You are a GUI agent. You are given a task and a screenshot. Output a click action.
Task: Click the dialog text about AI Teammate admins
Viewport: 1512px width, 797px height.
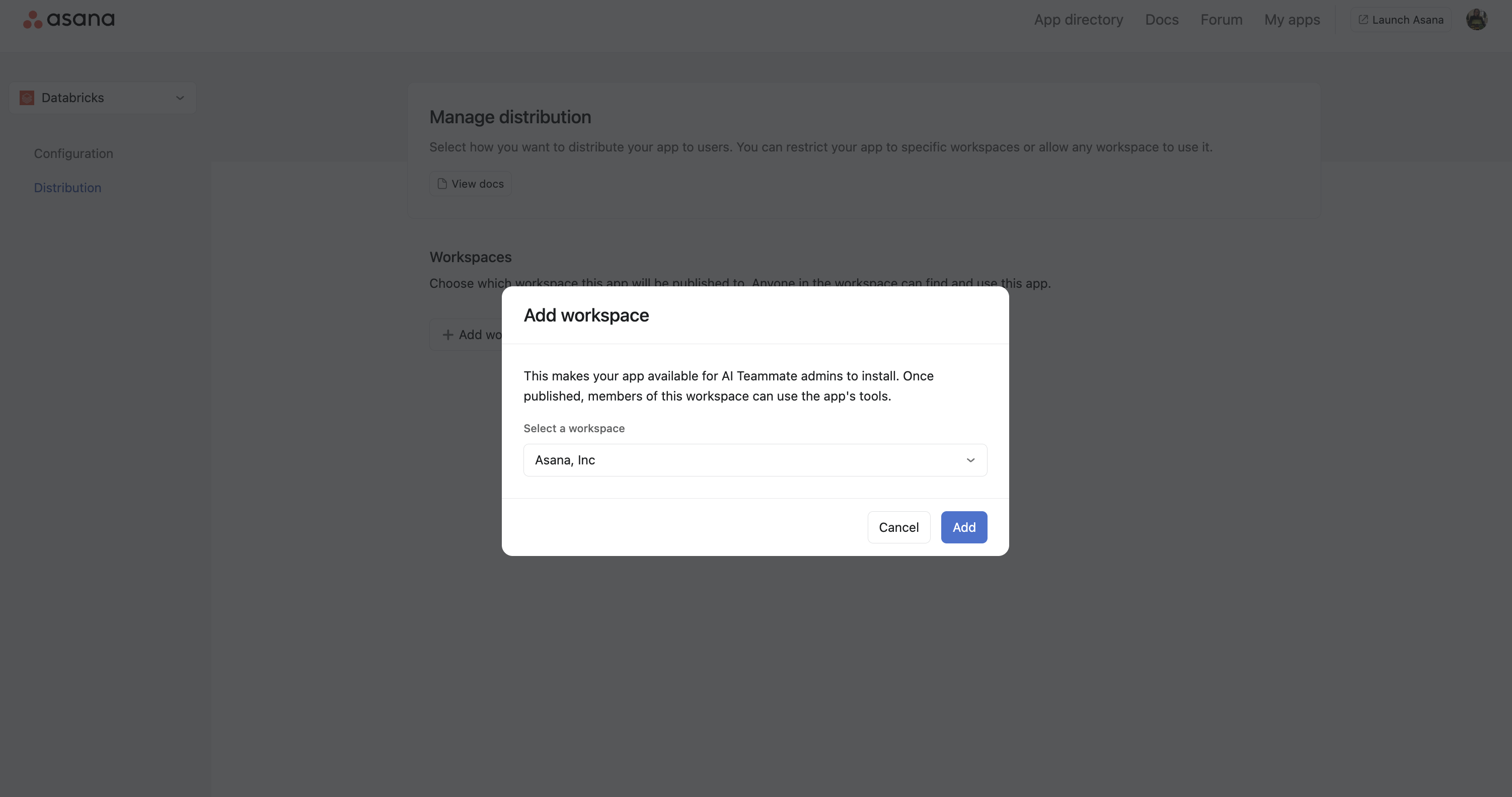(x=728, y=385)
